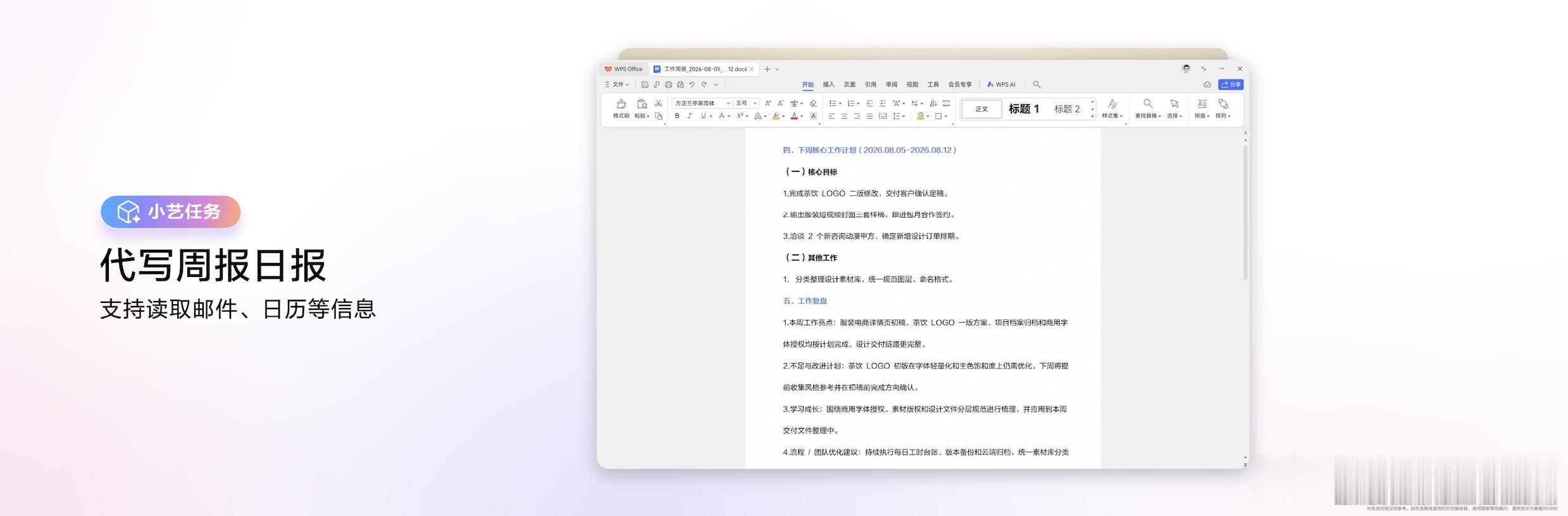Image resolution: width=1568 pixels, height=516 pixels.
Task: Redo the last action
Action: point(704,85)
